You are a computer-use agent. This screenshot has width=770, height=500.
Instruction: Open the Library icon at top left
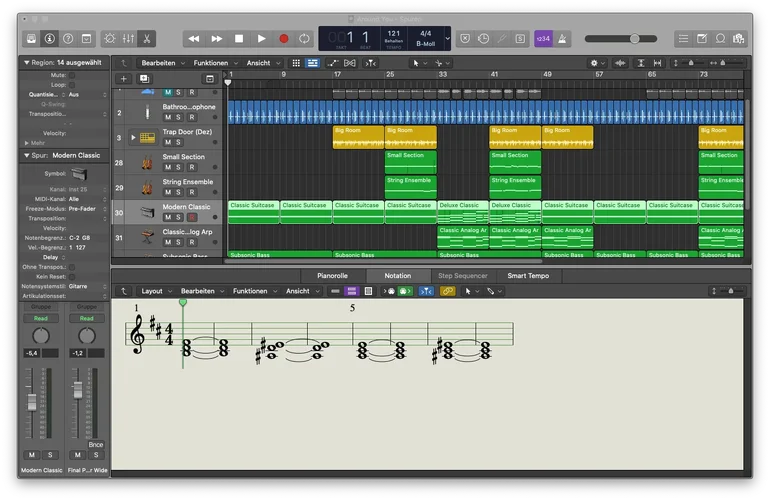click(x=31, y=39)
